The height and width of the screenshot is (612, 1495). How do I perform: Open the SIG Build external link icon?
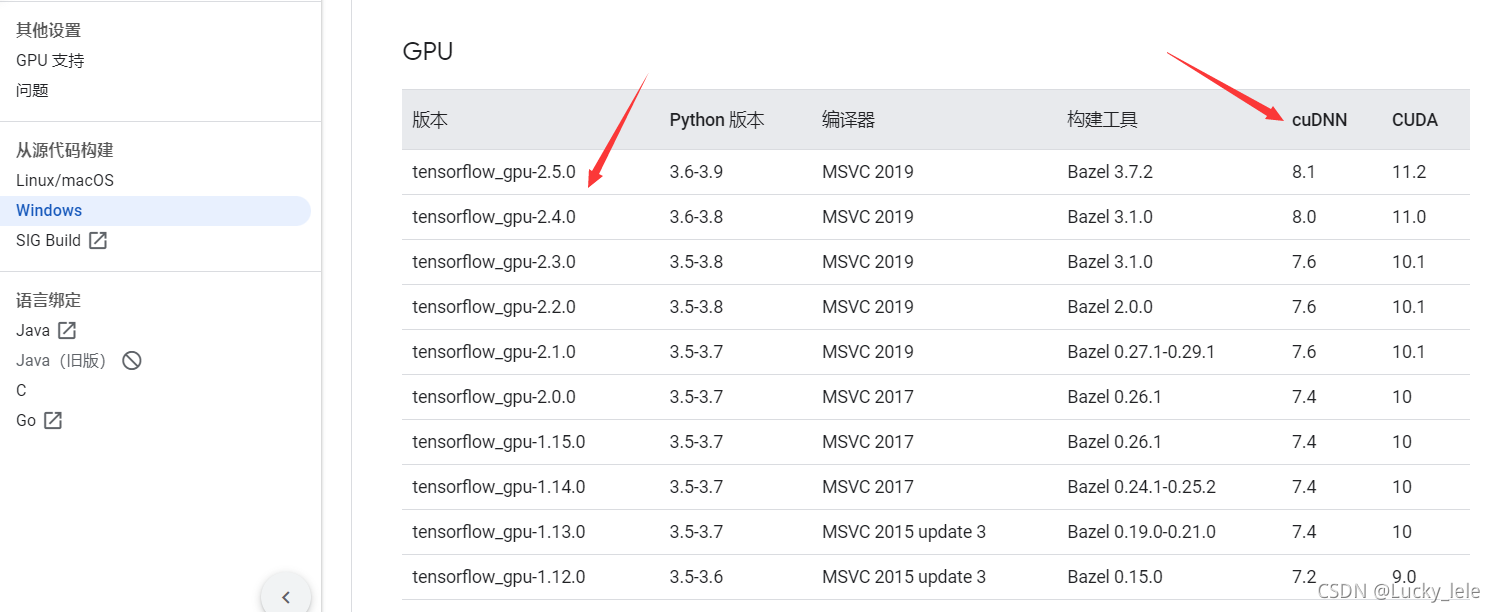point(98,240)
